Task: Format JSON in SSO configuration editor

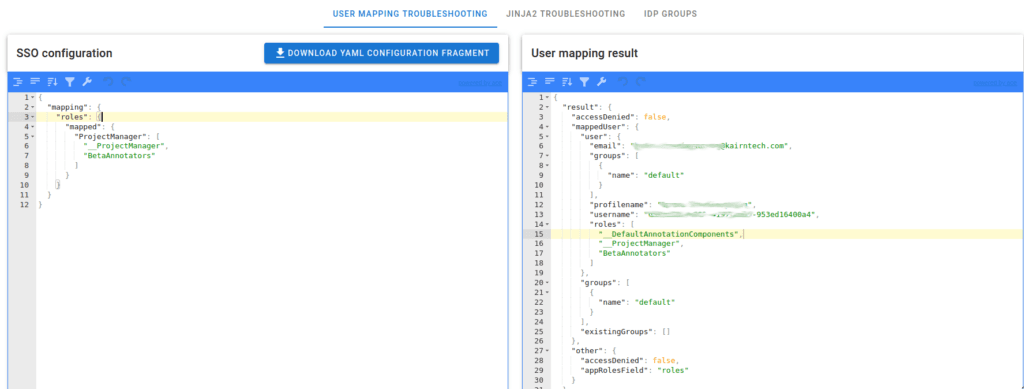Action: (x=18, y=82)
